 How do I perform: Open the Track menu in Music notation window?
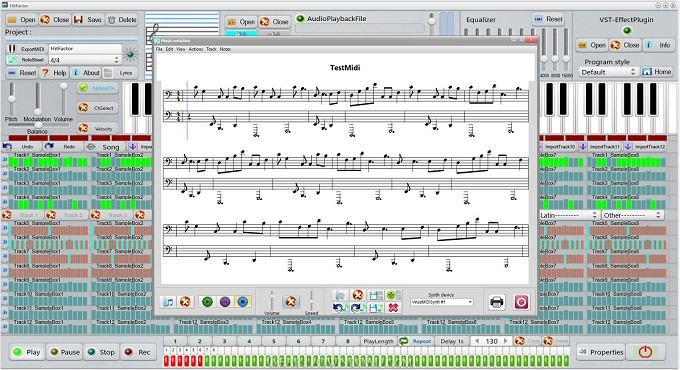click(211, 49)
